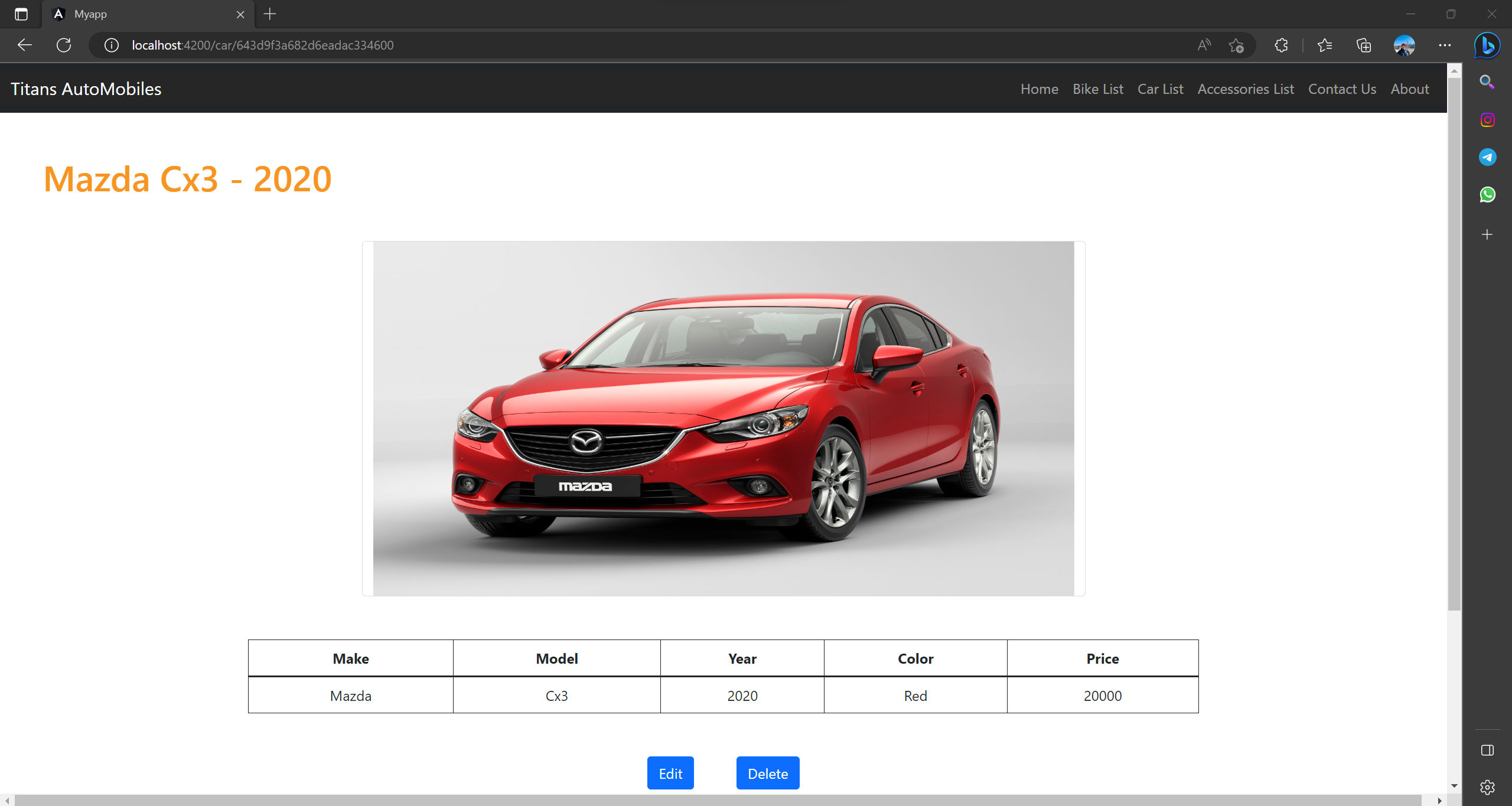Open Collections icon in toolbar
Viewport: 1512px width, 806px height.
(1364, 45)
